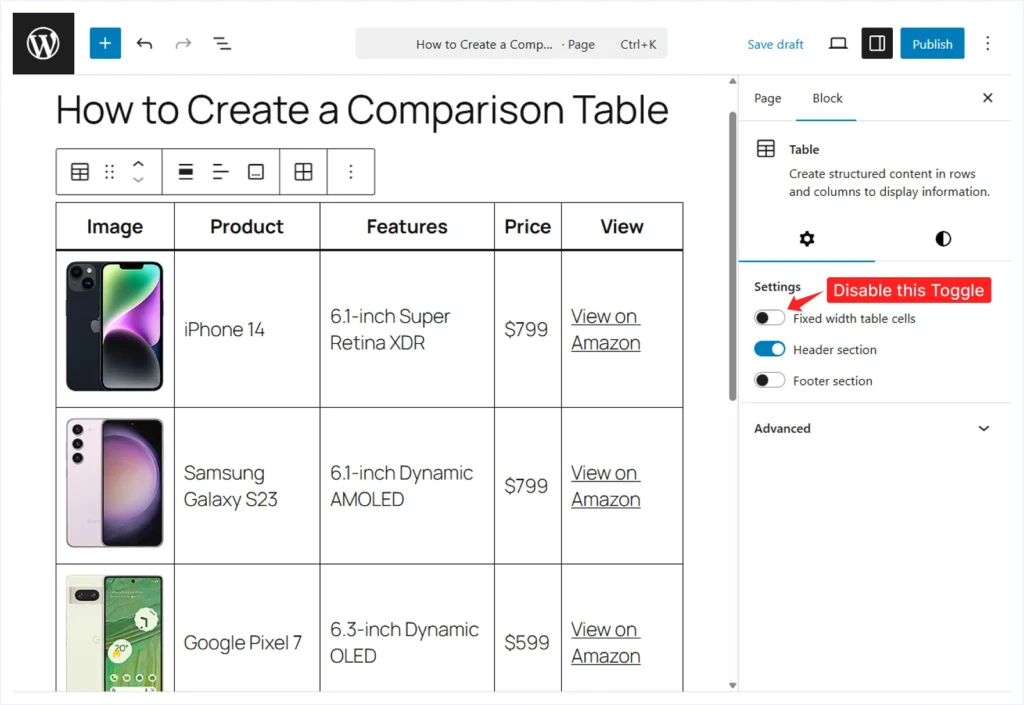1024x705 pixels.
Task: Click the editor vertical scrollbar thumb
Action: pyautogui.click(x=733, y=256)
